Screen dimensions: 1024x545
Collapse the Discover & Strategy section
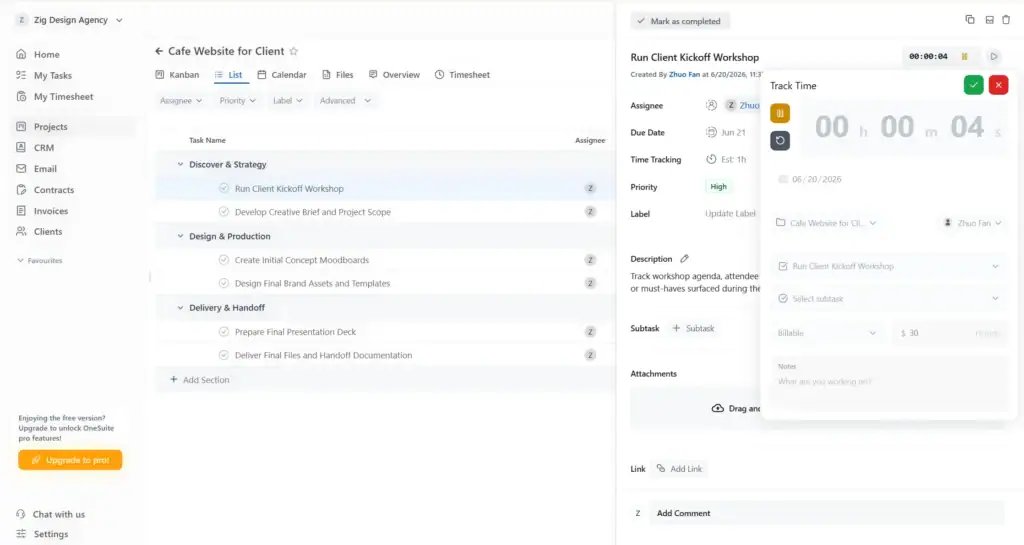point(180,164)
